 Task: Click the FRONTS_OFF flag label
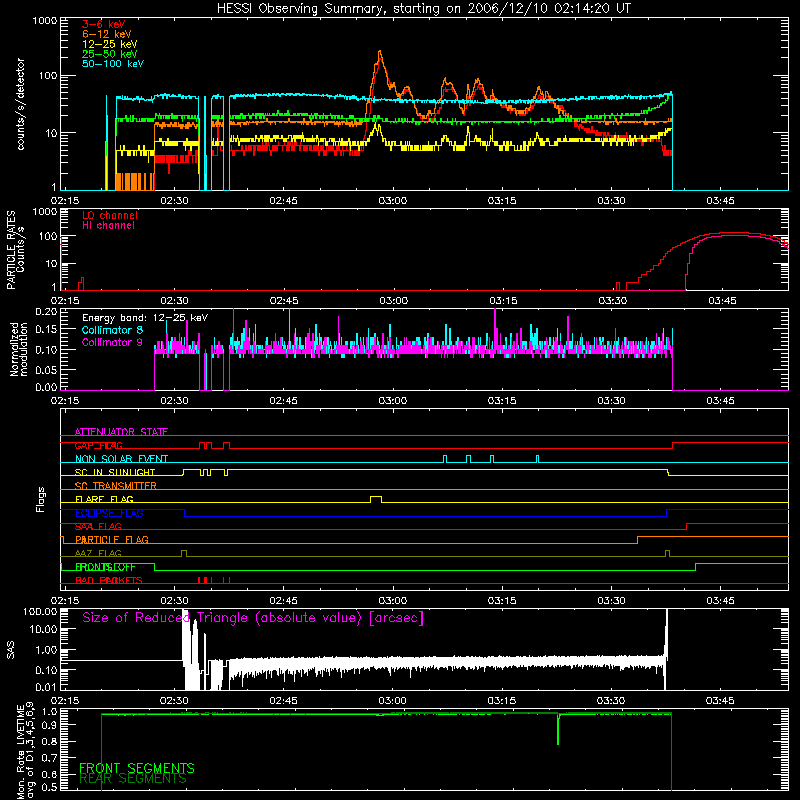[106, 567]
